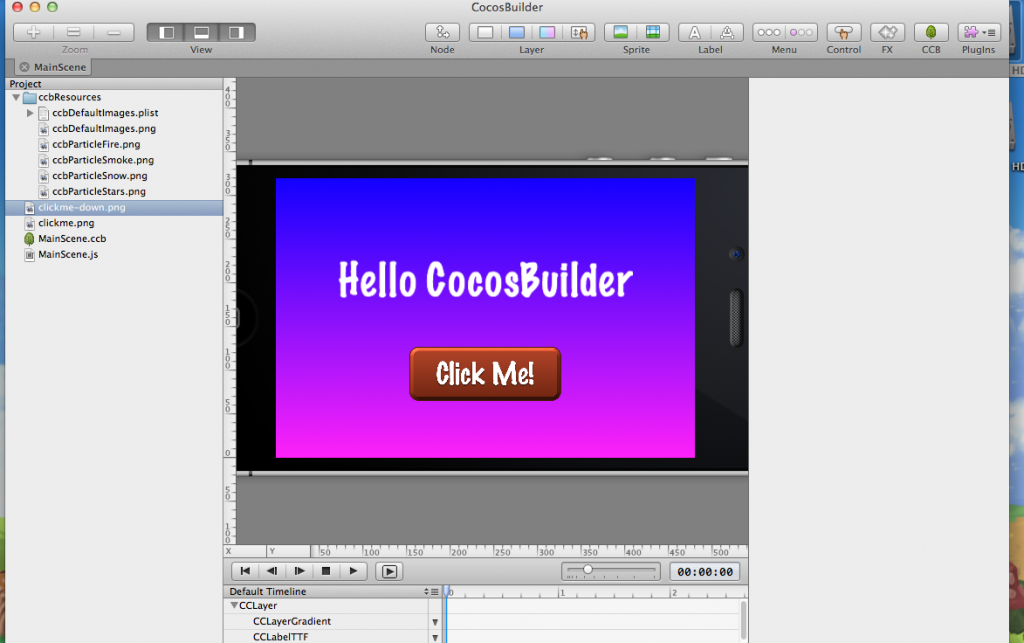Select ccbParticleSnow.png file
This screenshot has height=643, width=1024.
pos(100,176)
